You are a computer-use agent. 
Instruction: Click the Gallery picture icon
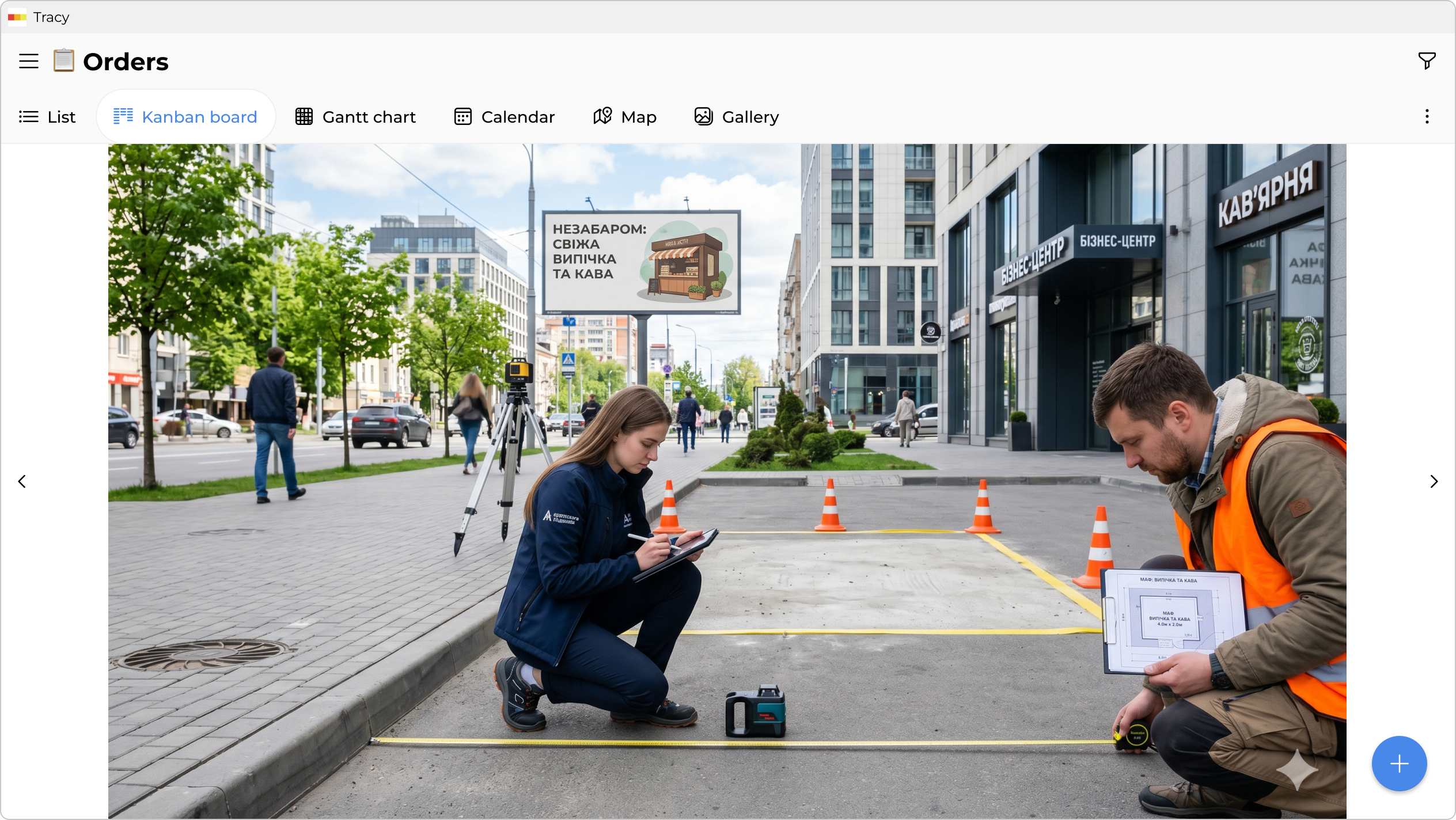(x=703, y=117)
